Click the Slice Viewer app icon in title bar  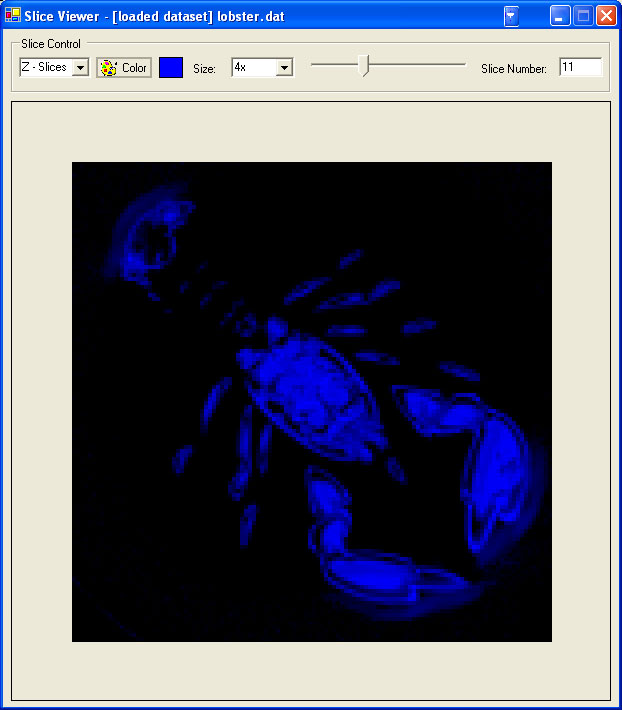pyautogui.click(x=13, y=16)
